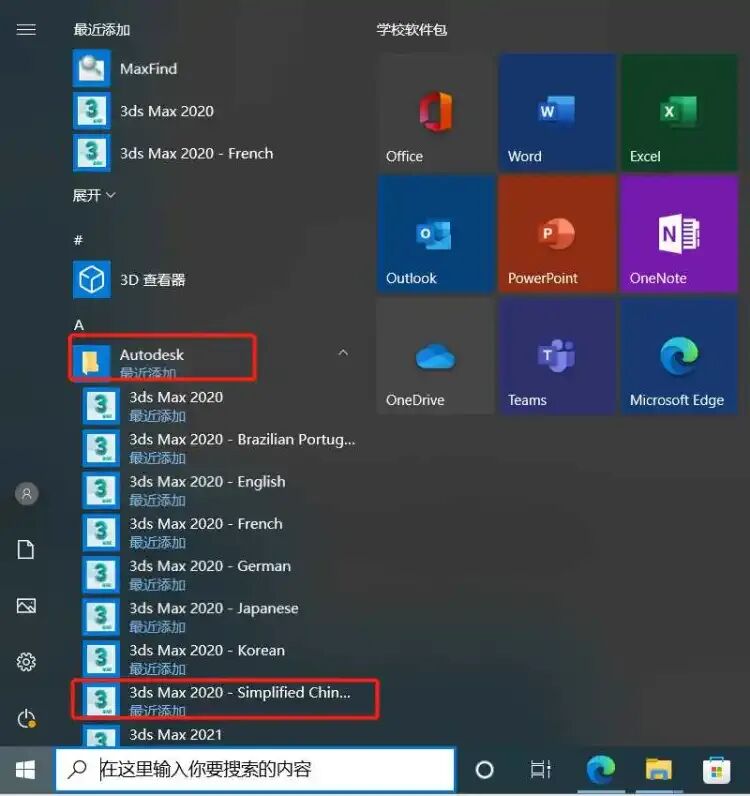Open Task View on the taskbar
The width and height of the screenshot is (750, 796).
541,770
